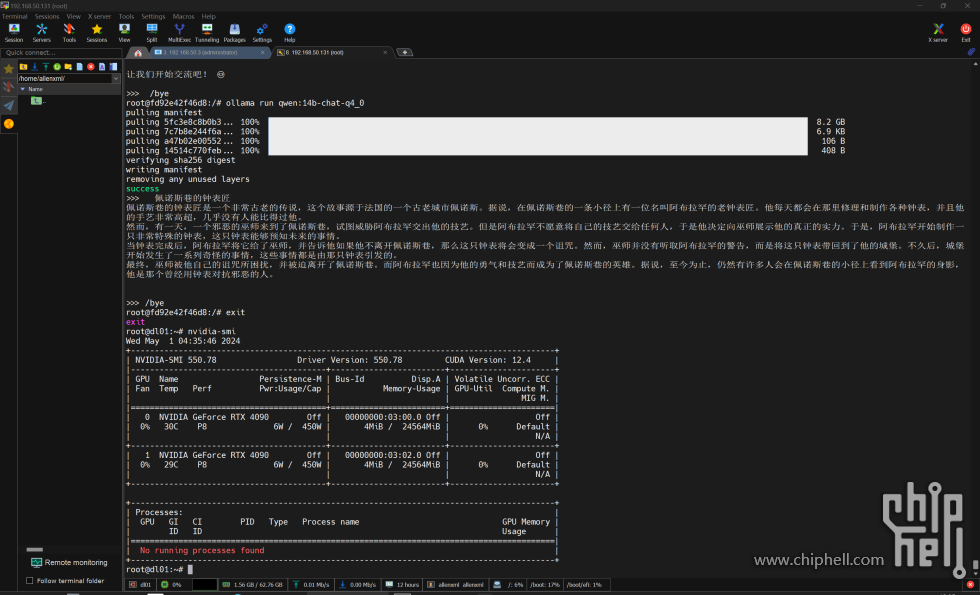Click the /home/allenxml/ path field
Image resolution: width=980 pixels, height=595 pixels.
point(64,78)
